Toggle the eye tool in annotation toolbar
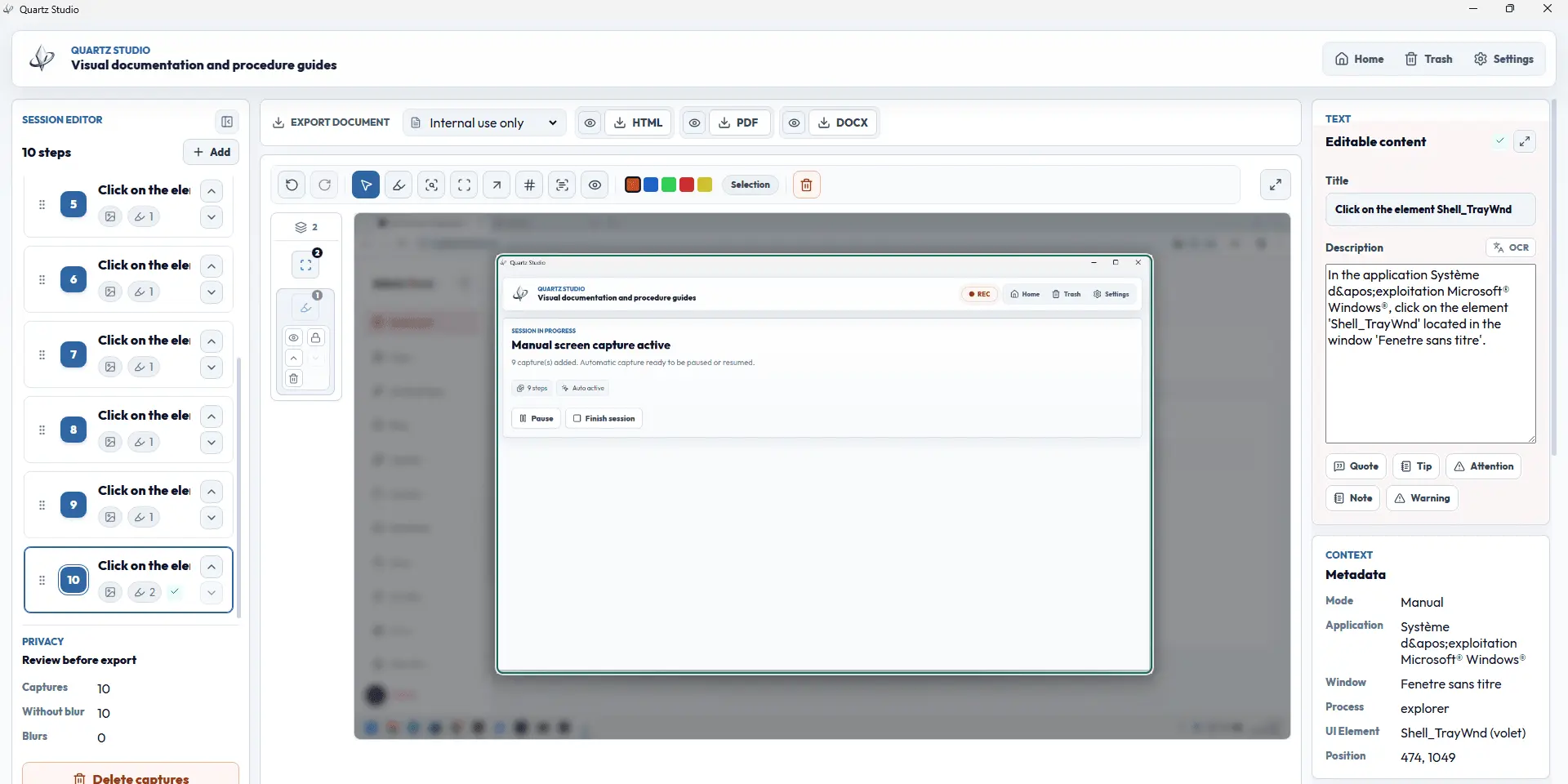The image size is (1568, 784). pos(595,185)
